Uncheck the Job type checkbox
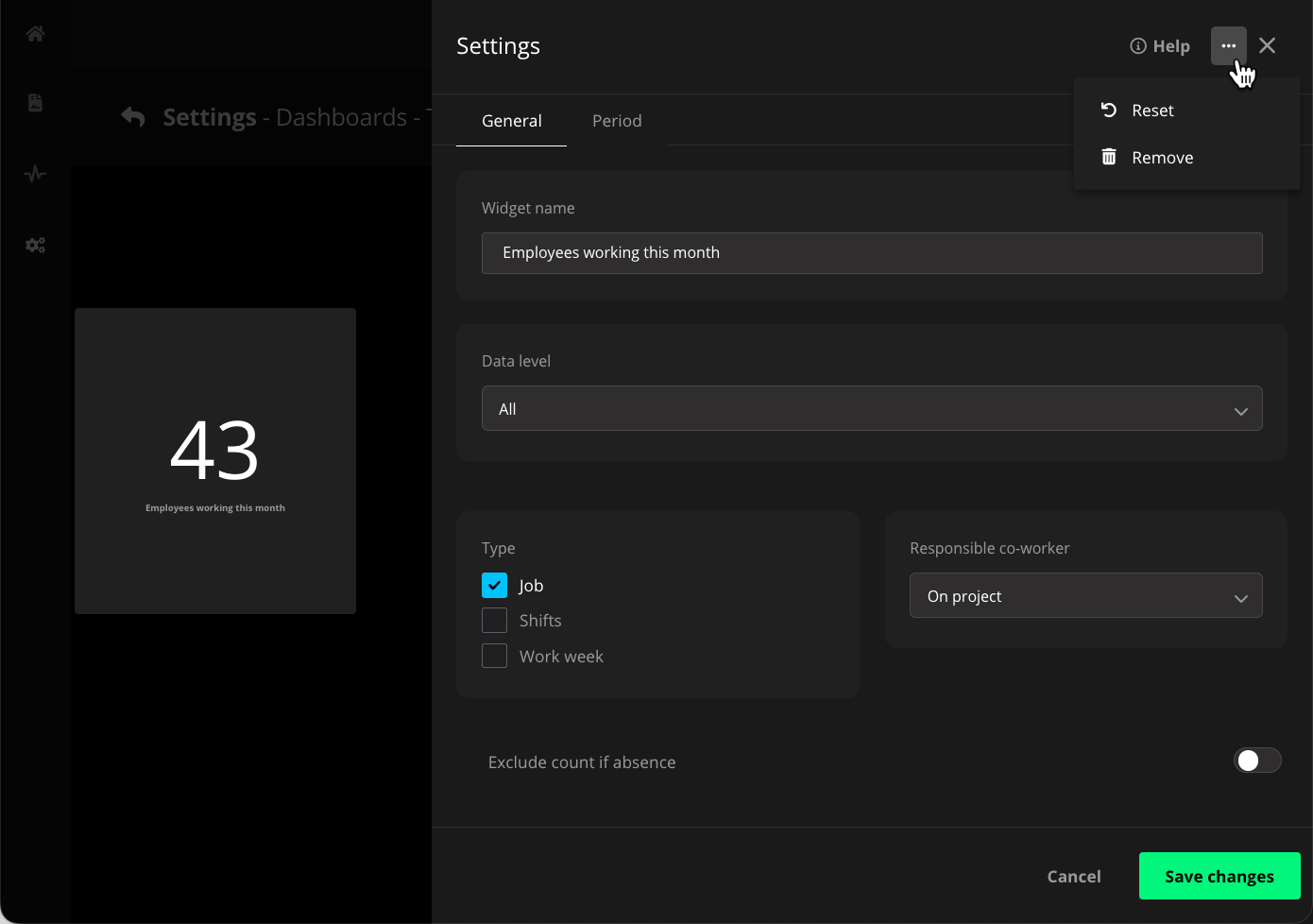This screenshot has height=924, width=1313. pos(494,586)
